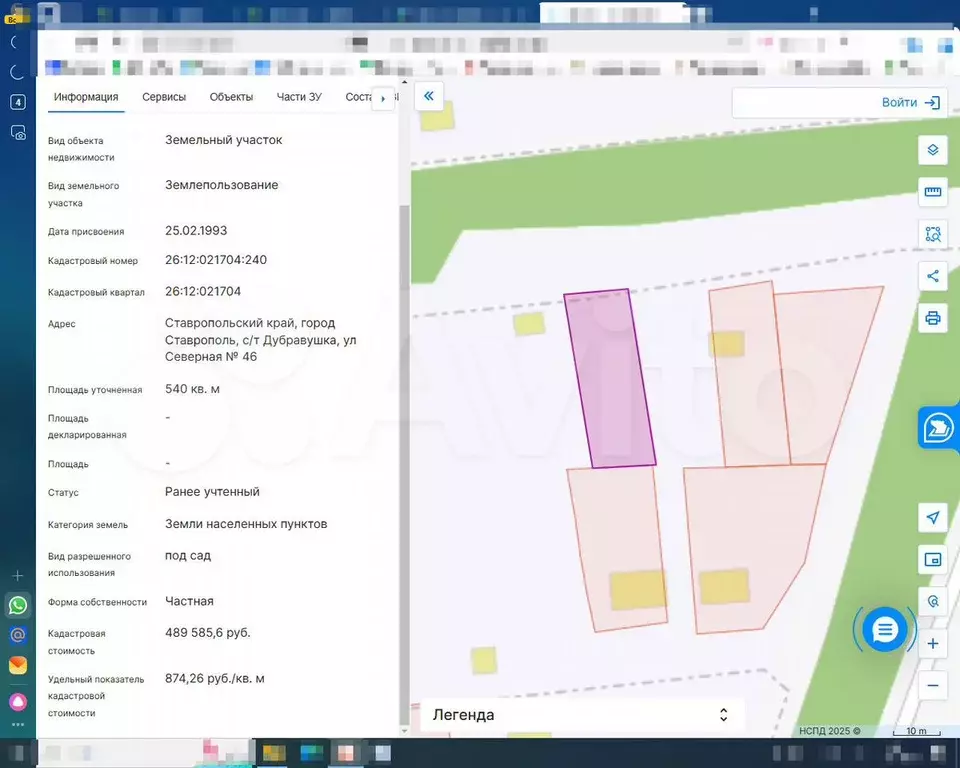Screen dimensions: 960x768
Task: Open the Части ЗУ tab
Action: [x=299, y=97]
